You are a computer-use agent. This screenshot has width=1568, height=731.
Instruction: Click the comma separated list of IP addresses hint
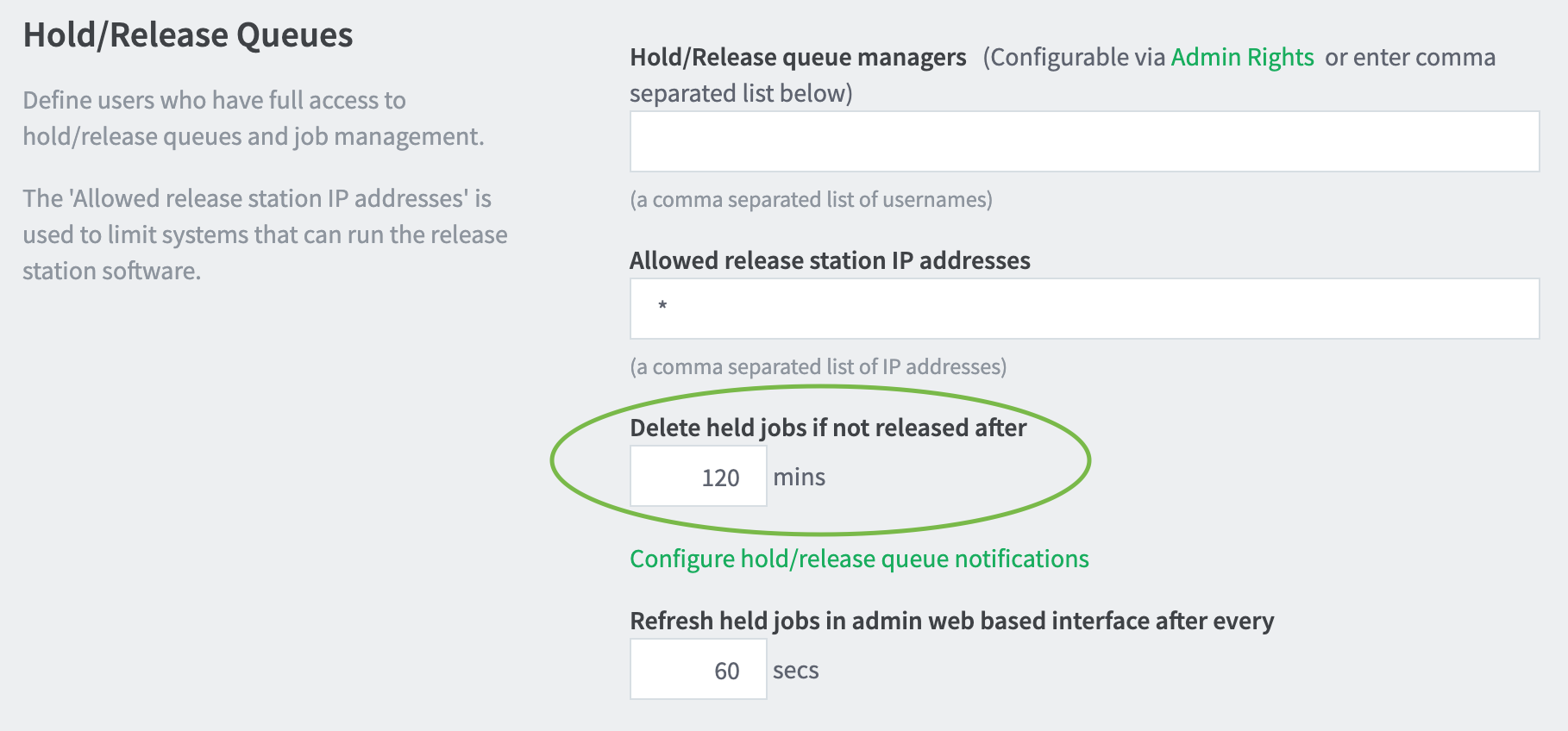(818, 367)
